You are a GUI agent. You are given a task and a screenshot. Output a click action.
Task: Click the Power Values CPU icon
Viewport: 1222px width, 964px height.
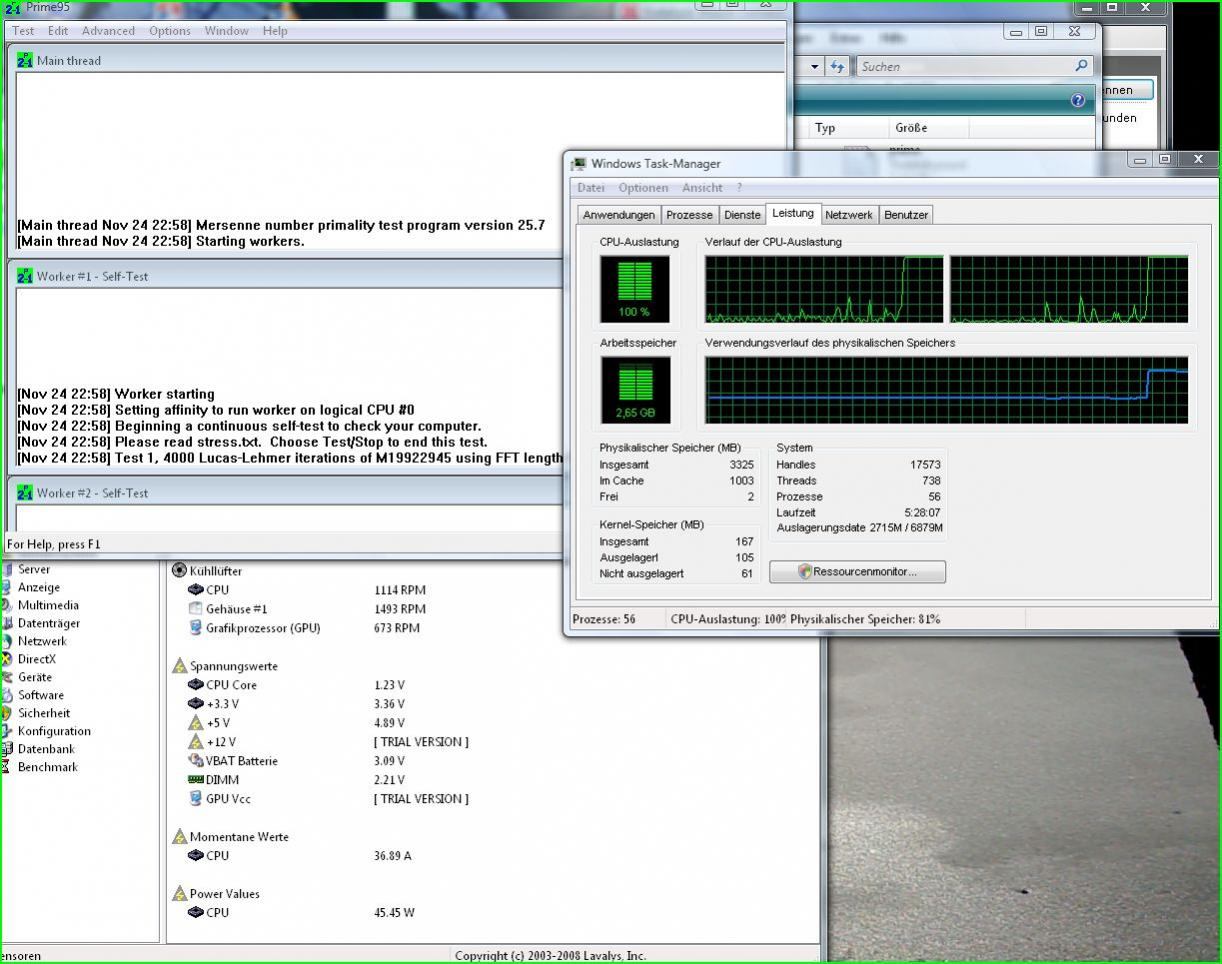pyautogui.click(x=196, y=912)
